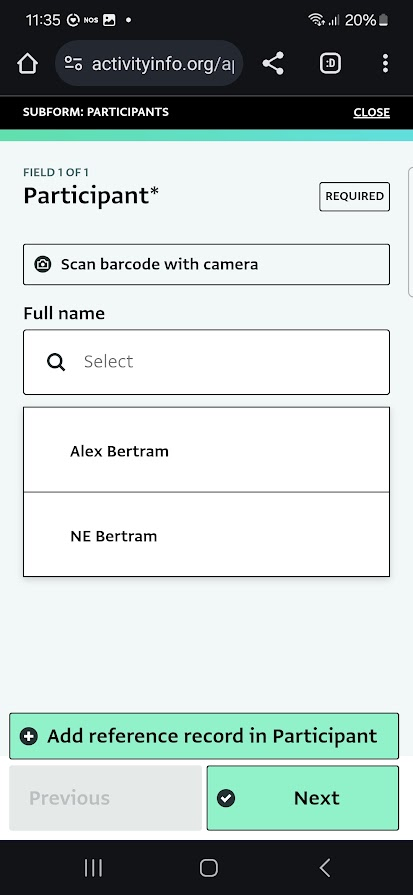Go to Next field
The width and height of the screenshot is (413, 895).
coord(302,798)
